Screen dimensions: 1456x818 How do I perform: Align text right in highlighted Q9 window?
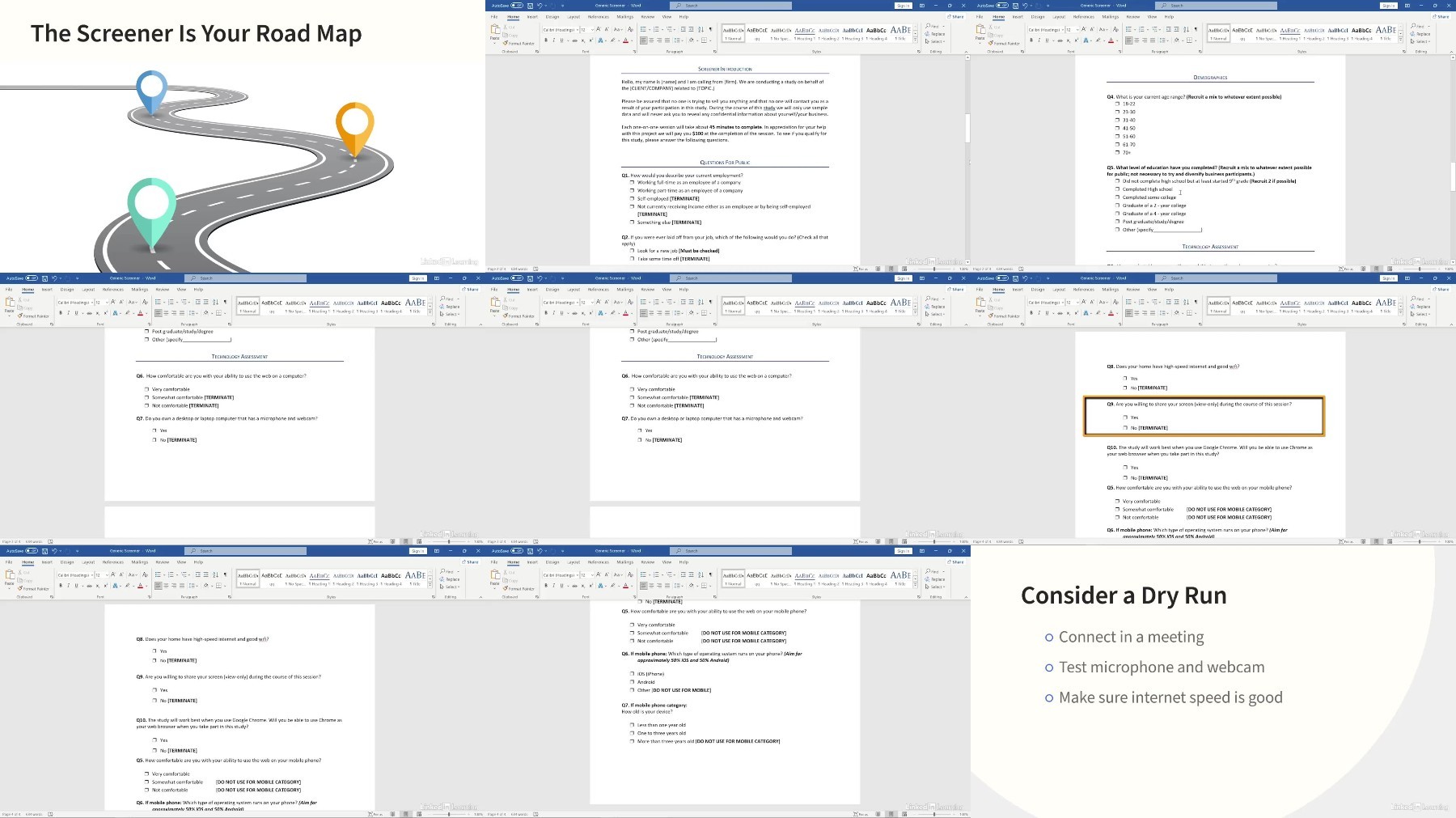(x=1145, y=313)
